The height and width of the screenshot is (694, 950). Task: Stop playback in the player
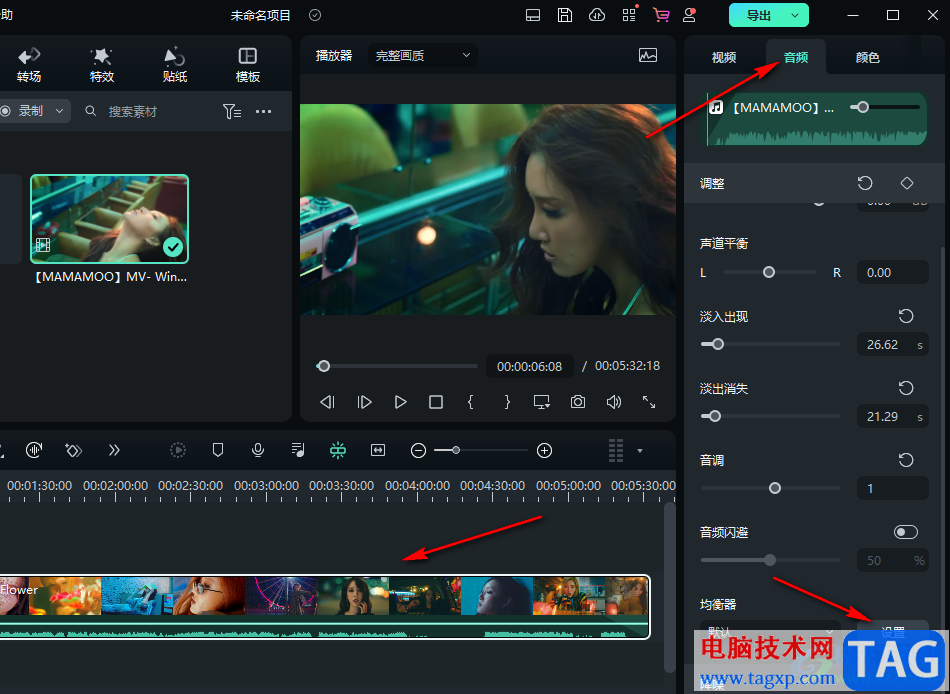pos(436,402)
